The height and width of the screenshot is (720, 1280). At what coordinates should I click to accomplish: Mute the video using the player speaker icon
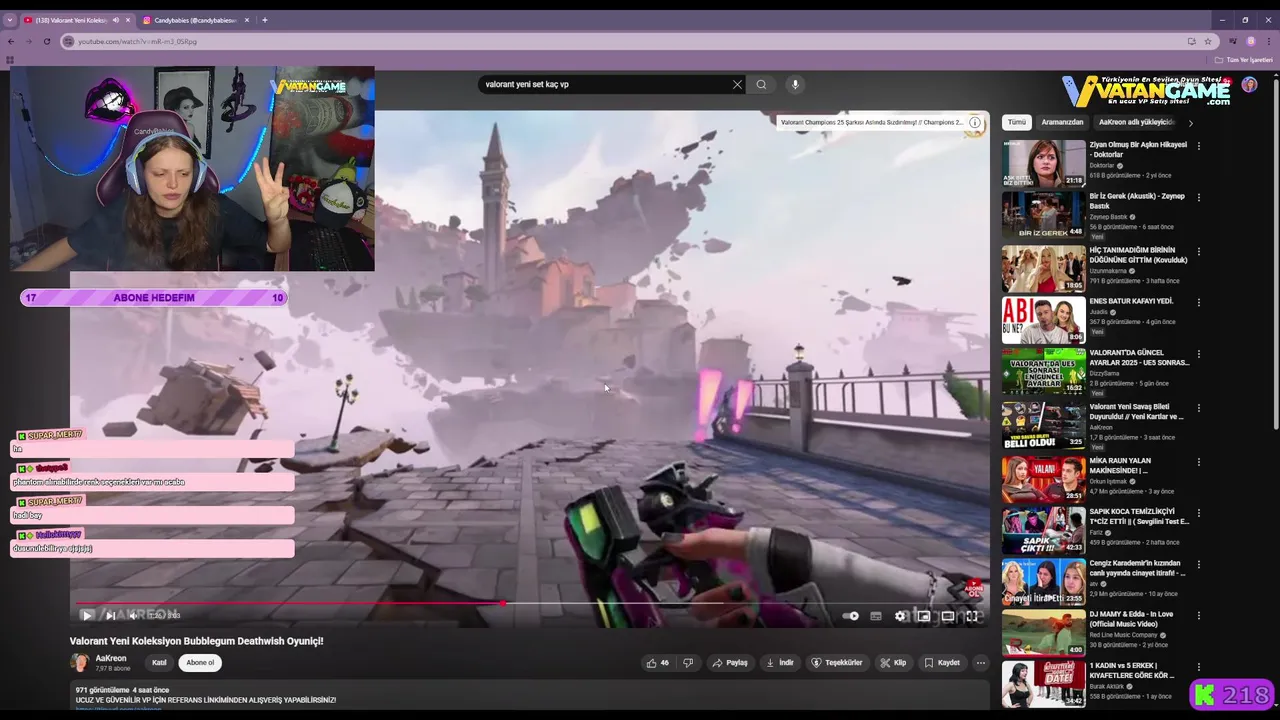click(133, 616)
